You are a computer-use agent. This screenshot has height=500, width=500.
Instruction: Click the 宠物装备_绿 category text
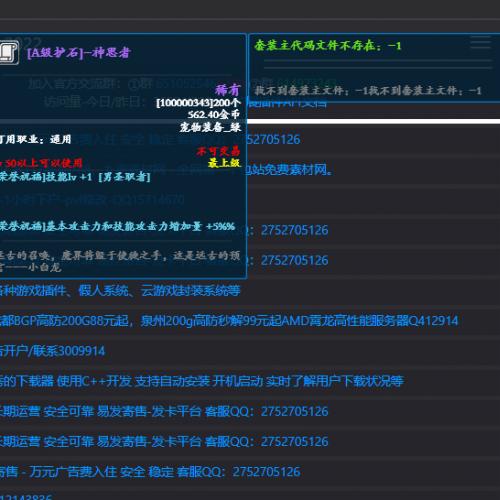[x=210, y=127]
